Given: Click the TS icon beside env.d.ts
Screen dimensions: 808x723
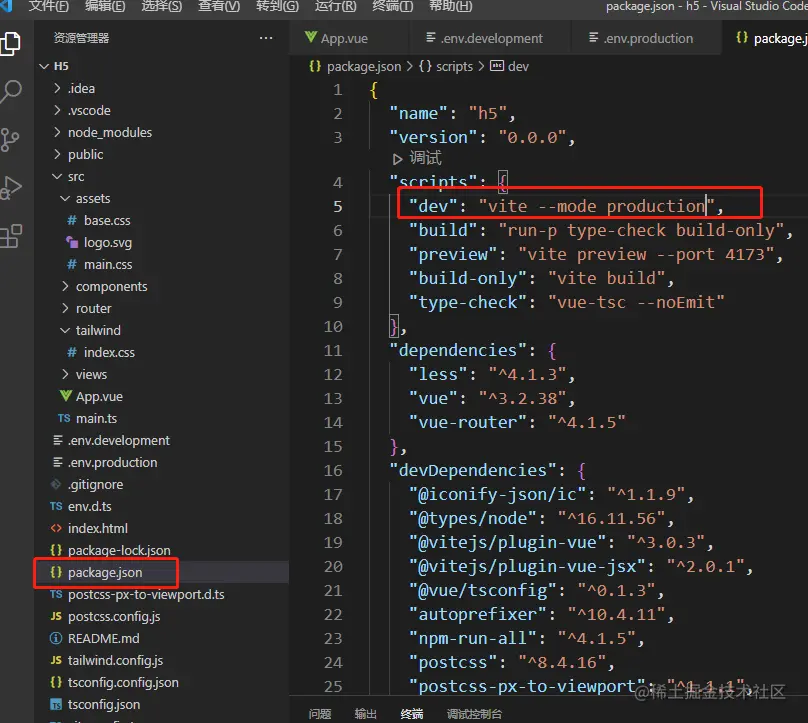Looking at the screenshot, I should click(x=56, y=506).
